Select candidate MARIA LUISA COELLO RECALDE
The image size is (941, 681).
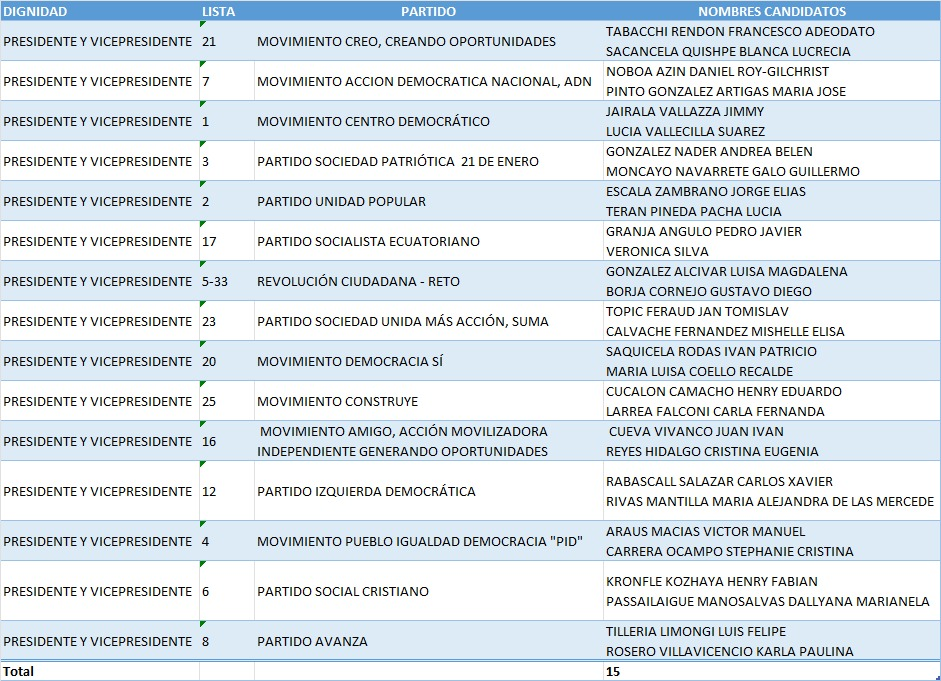click(699, 371)
